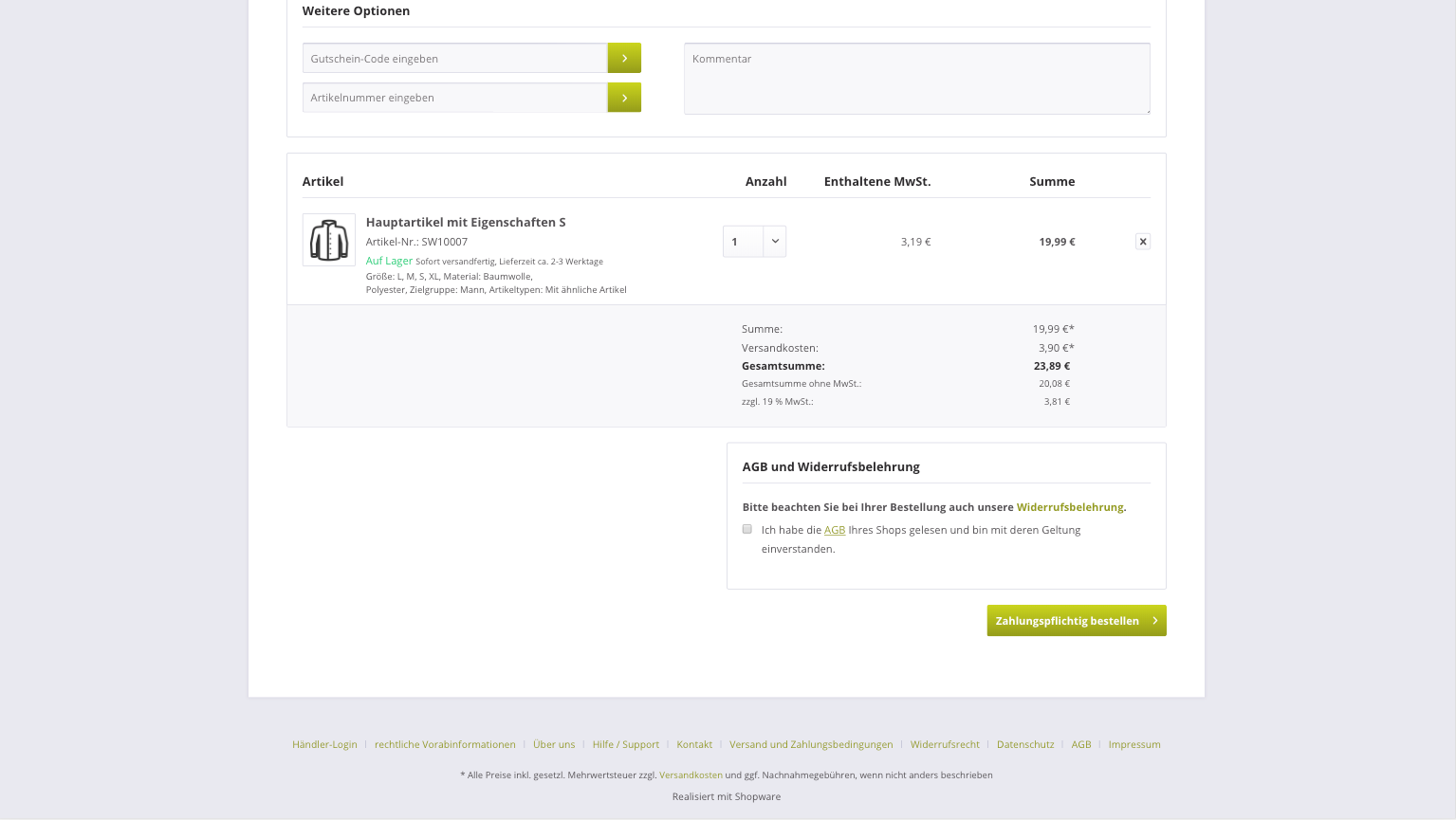
Task: Click the Auf Lager status text
Action: [x=389, y=261]
